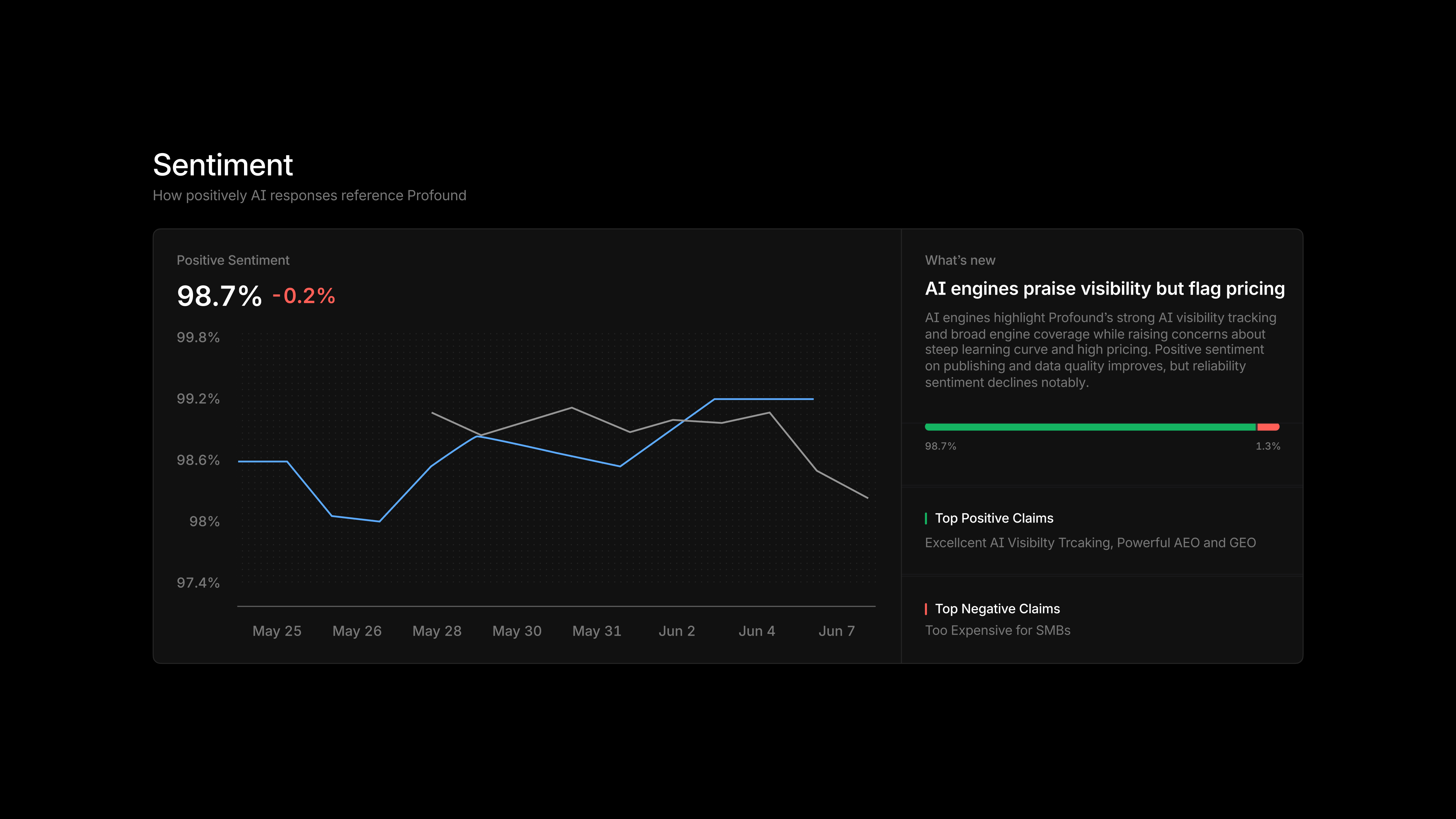Open the "Top Negative Claims" section heading

(997, 609)
